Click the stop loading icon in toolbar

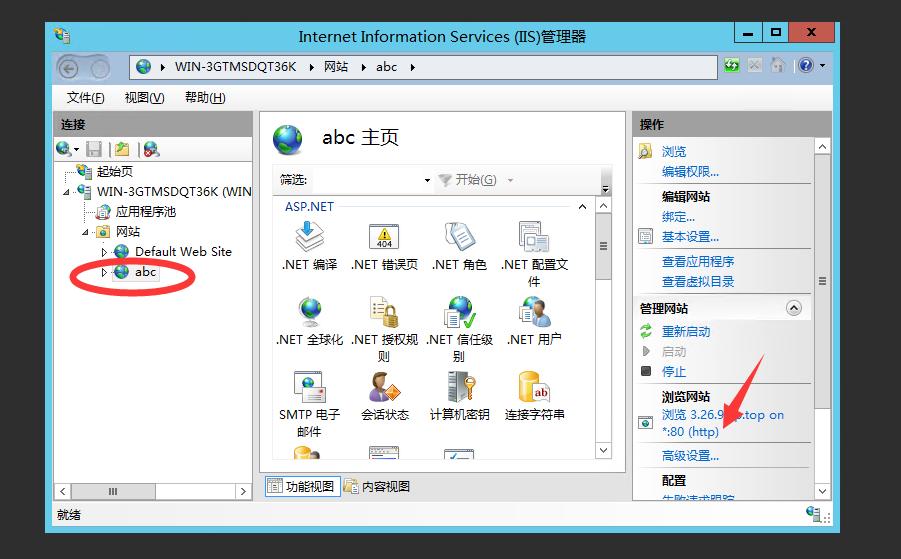tap(754, 65)
